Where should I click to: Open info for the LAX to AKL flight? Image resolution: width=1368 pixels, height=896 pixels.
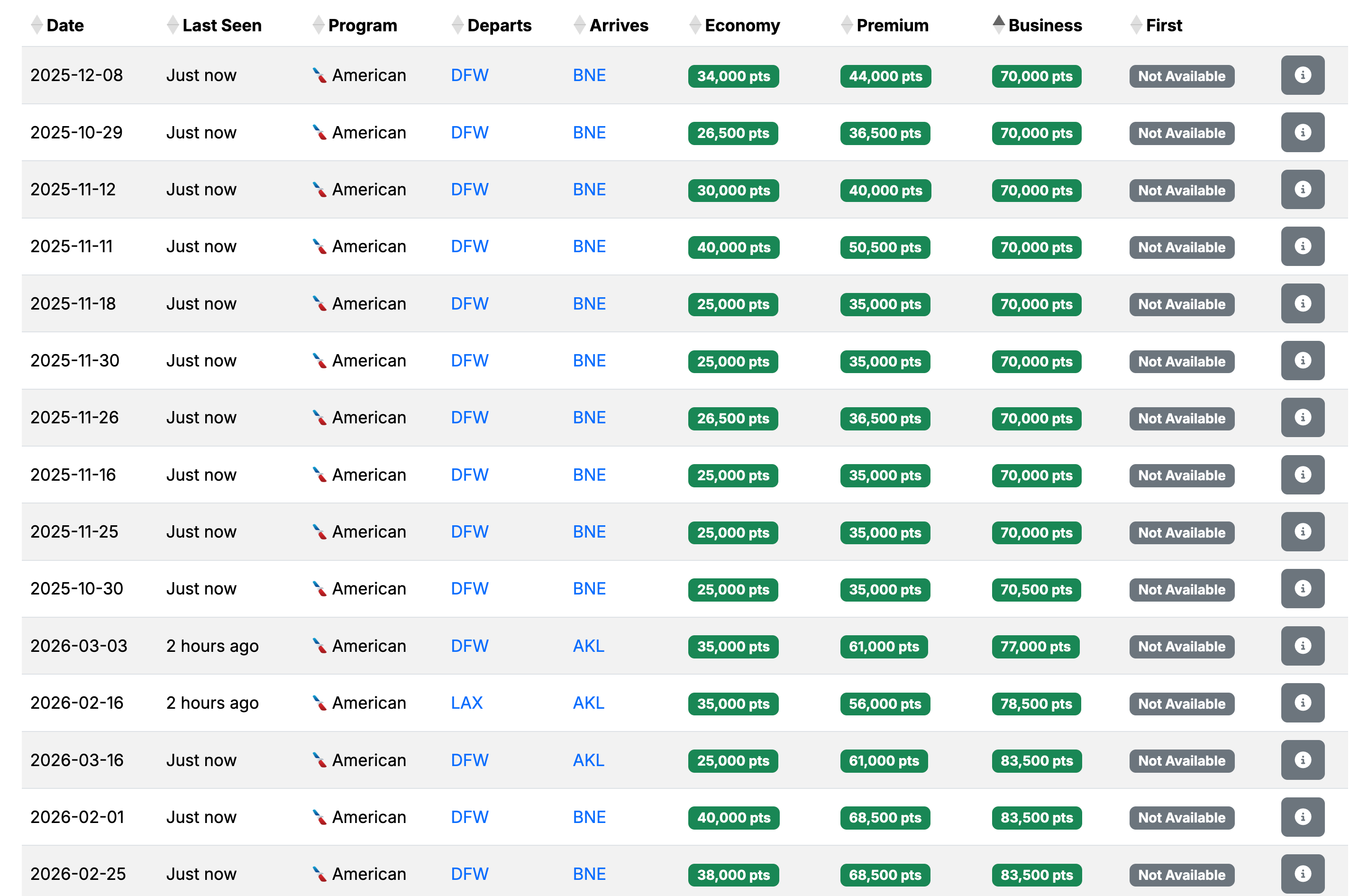coord(1302,702)
